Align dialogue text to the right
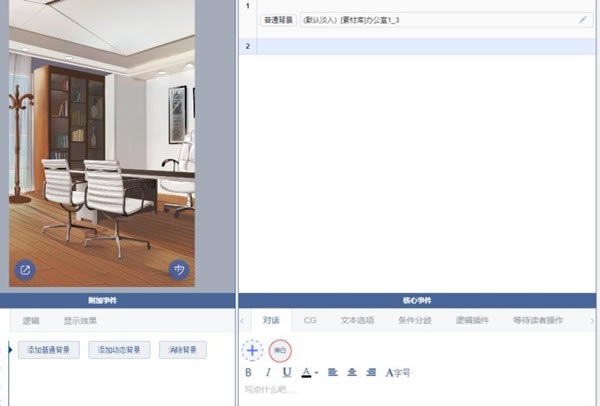This screenshot has width=600, height=406. (x=371, y=373)
